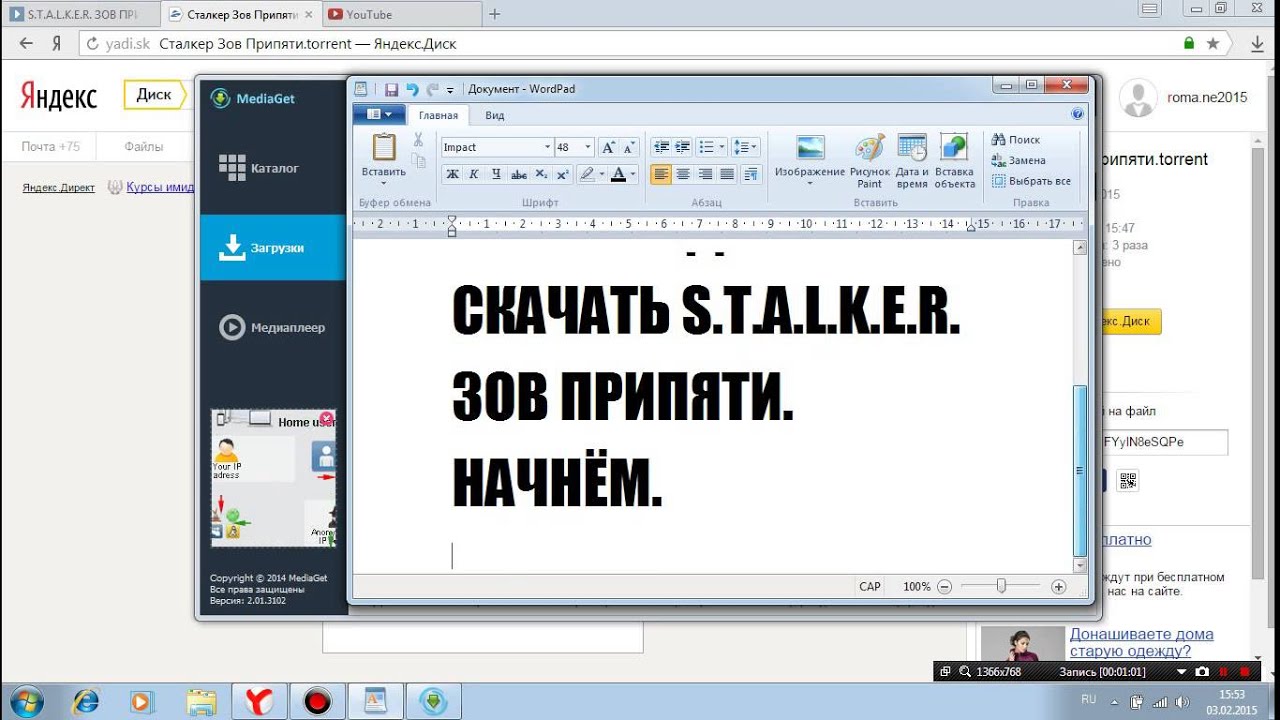Click the zoom in plus button in WordPad
Viewport: 1280px width, 720px height.
pos(1059,587)
